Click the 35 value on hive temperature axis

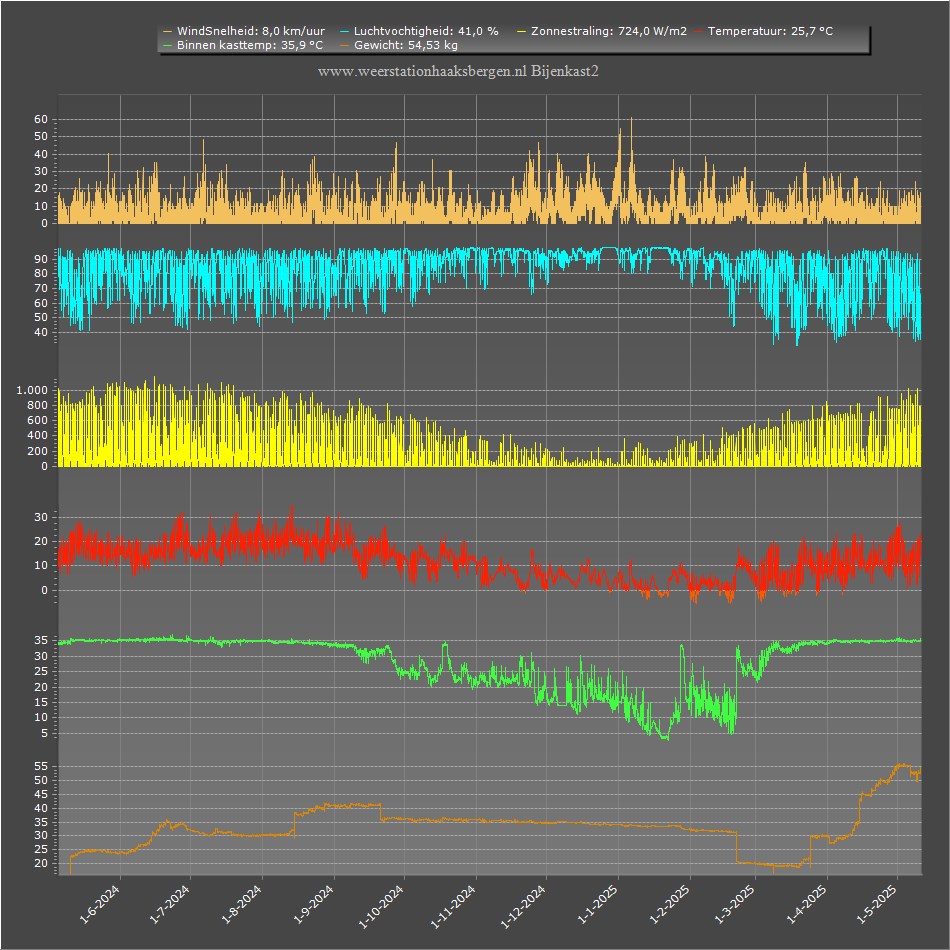click(x=41, y=640)
